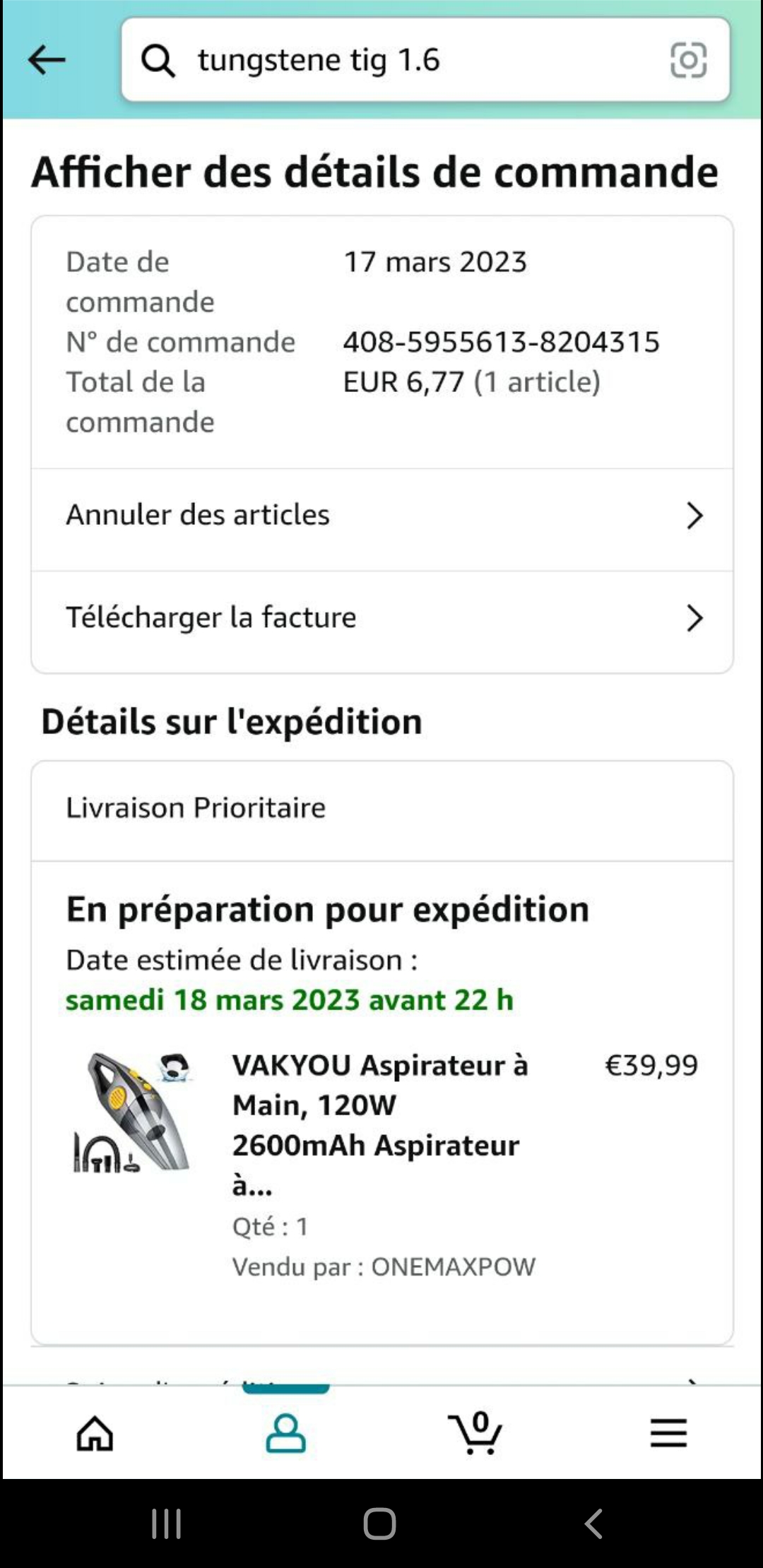The height and width of the screenshot is (1568, 763).
Task: Tap order number 408-5955613-8204315
Action: click(x=501, y=342)
